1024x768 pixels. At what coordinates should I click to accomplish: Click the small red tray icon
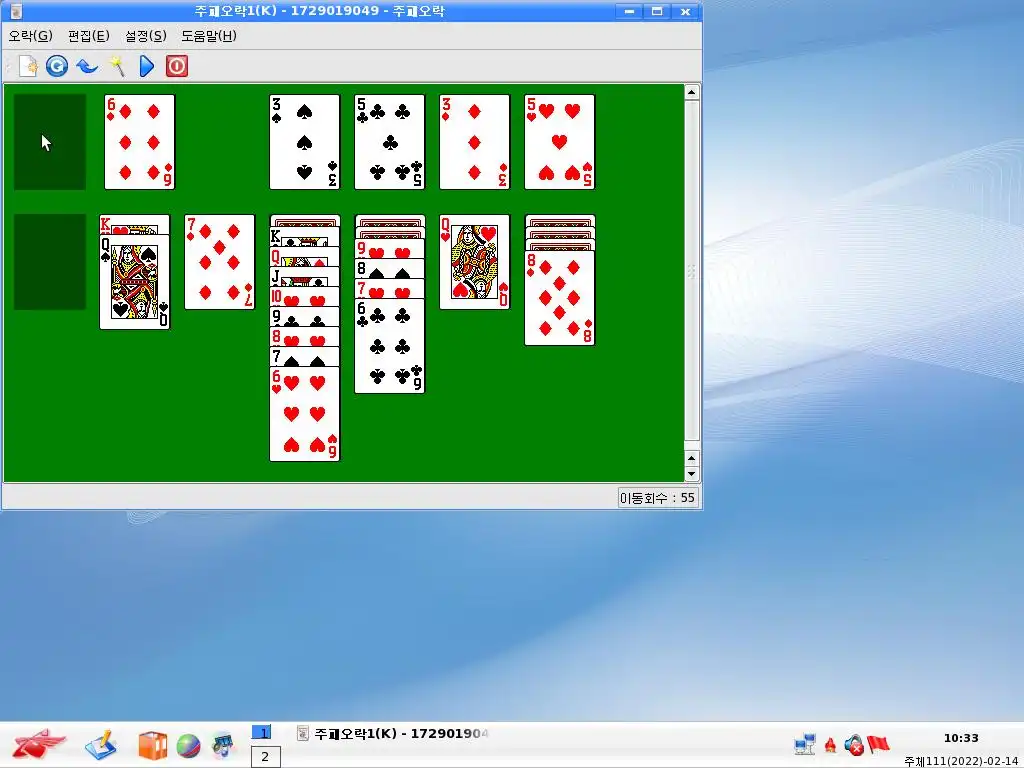tap(830, 745)
